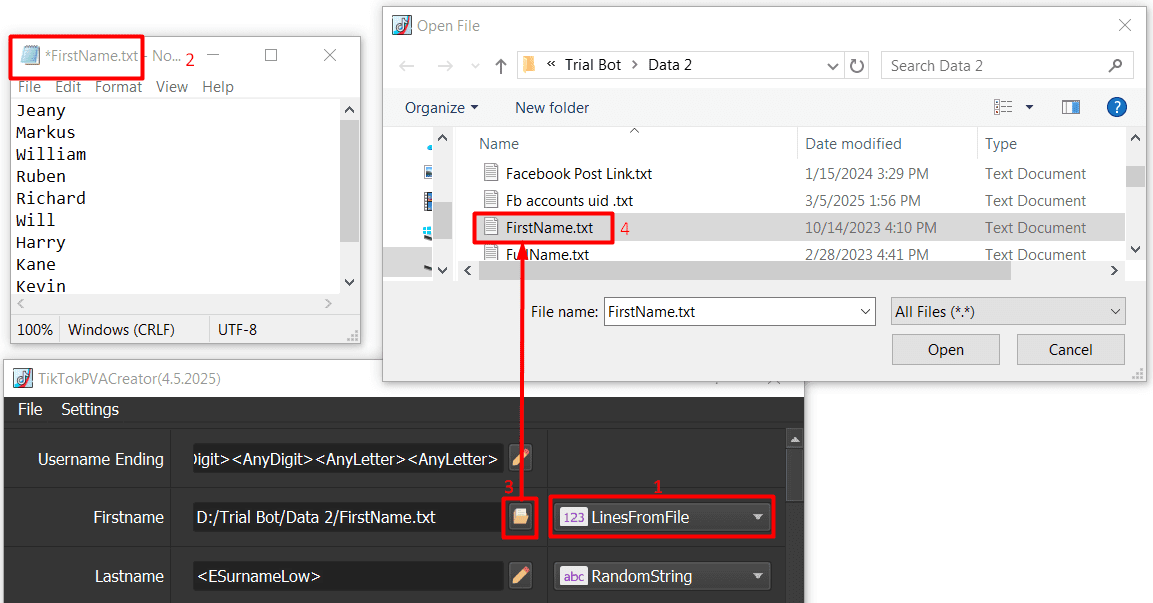
Task: Click the Firstname file path field
Action: pos(347,517)
